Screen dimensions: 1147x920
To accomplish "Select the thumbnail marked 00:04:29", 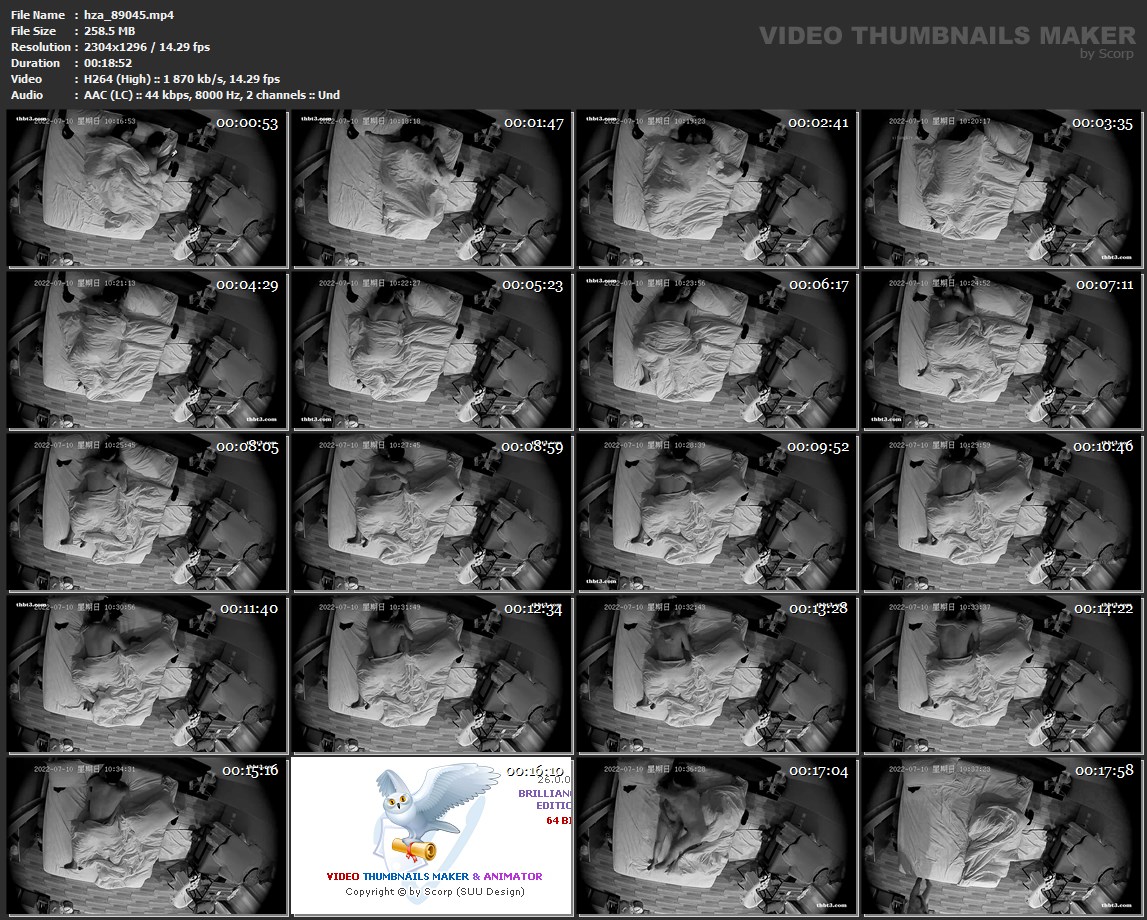I will pos(147,351).
